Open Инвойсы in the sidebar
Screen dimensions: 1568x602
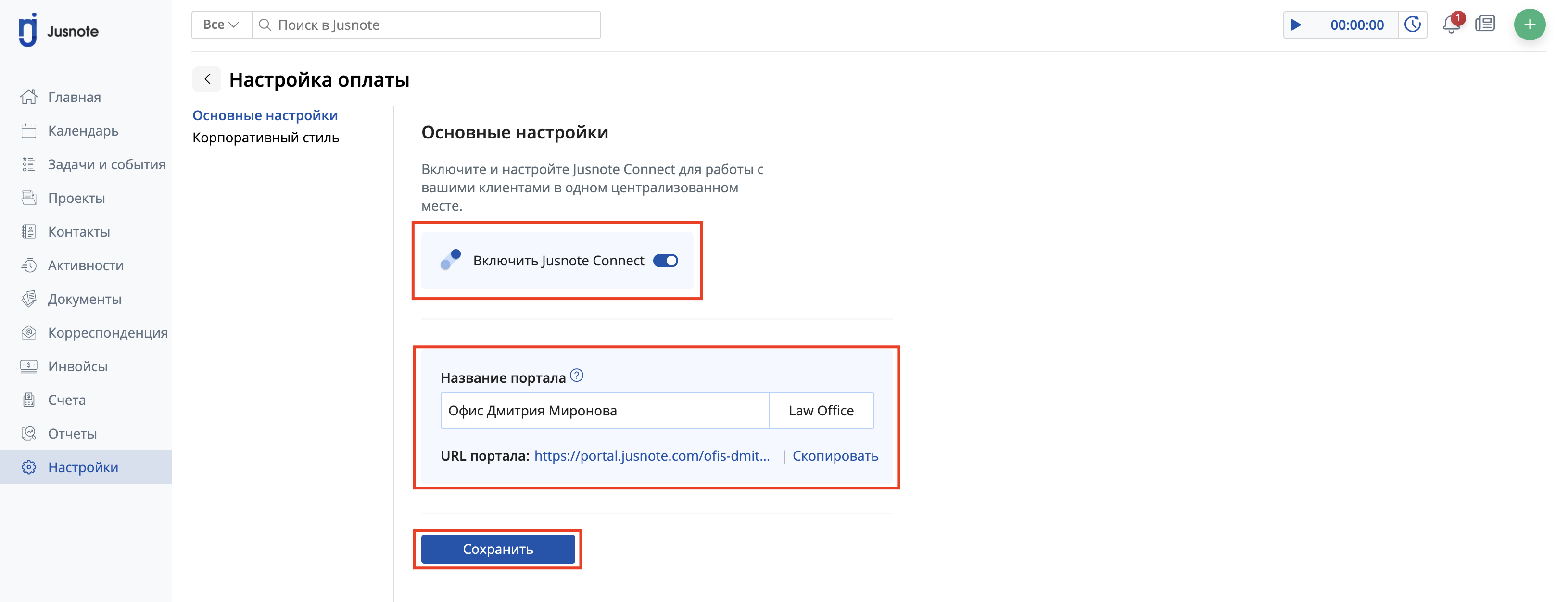click(x=86, y=366)
